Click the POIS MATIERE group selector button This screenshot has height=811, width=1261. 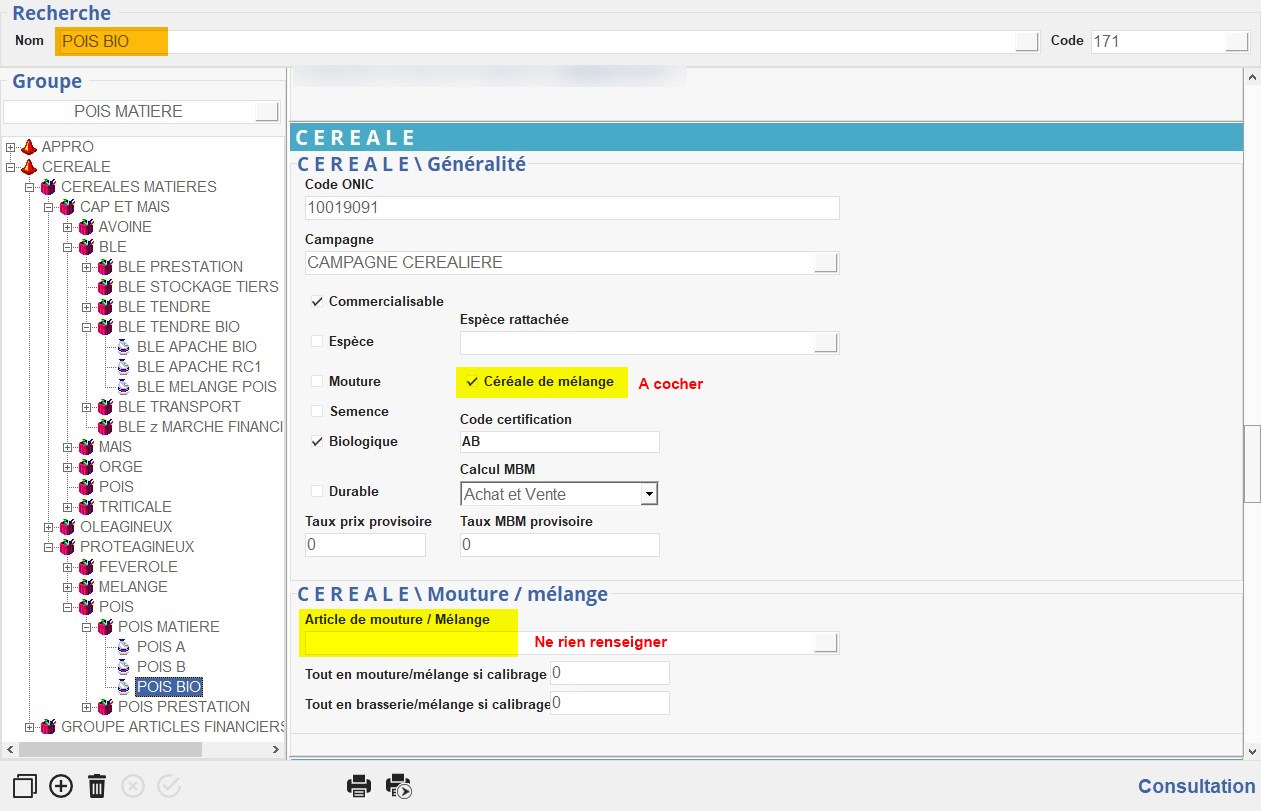266,111
